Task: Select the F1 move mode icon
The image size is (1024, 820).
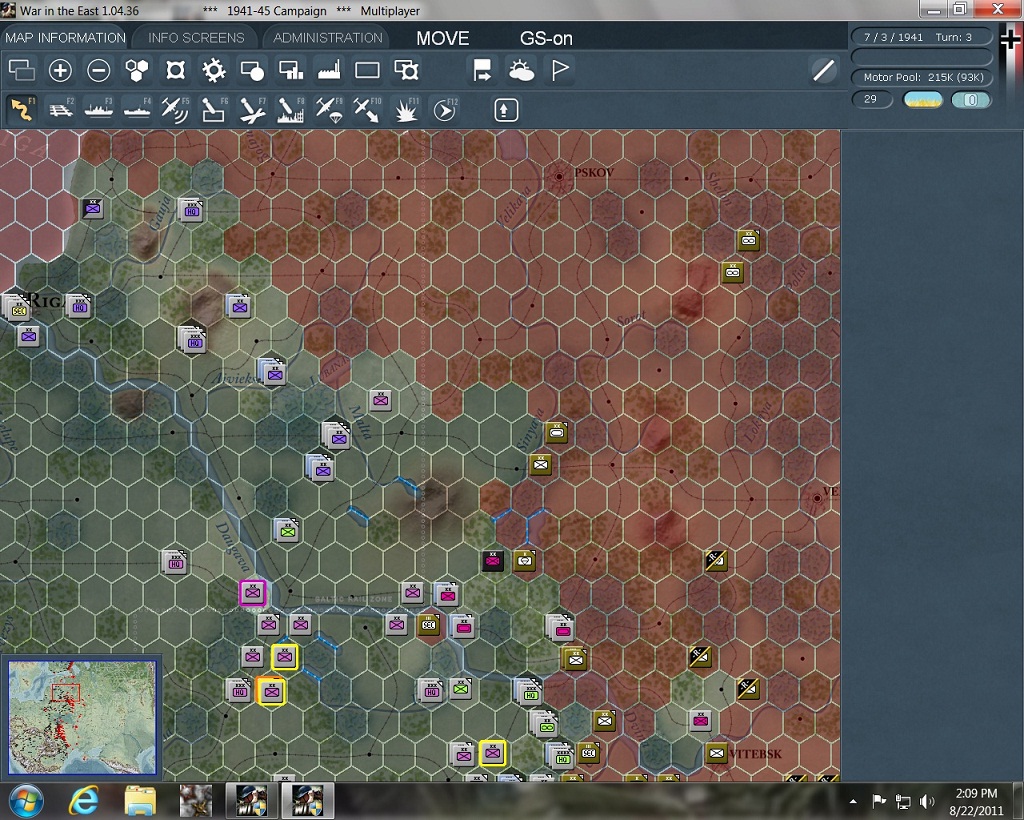Action: tap(22, 109)
